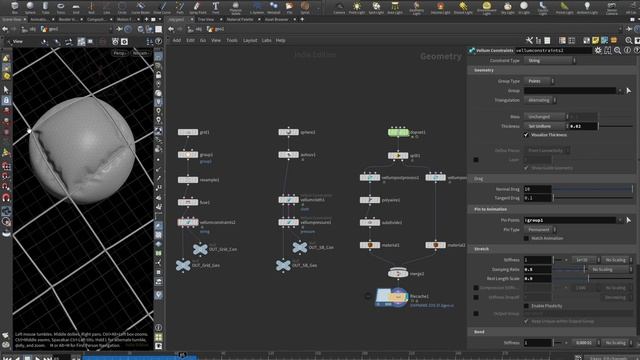The height and width of the screenshot is (360, 640).
Task: Toggle Visualize Thickness checkbox
Action: pos(526,135)
